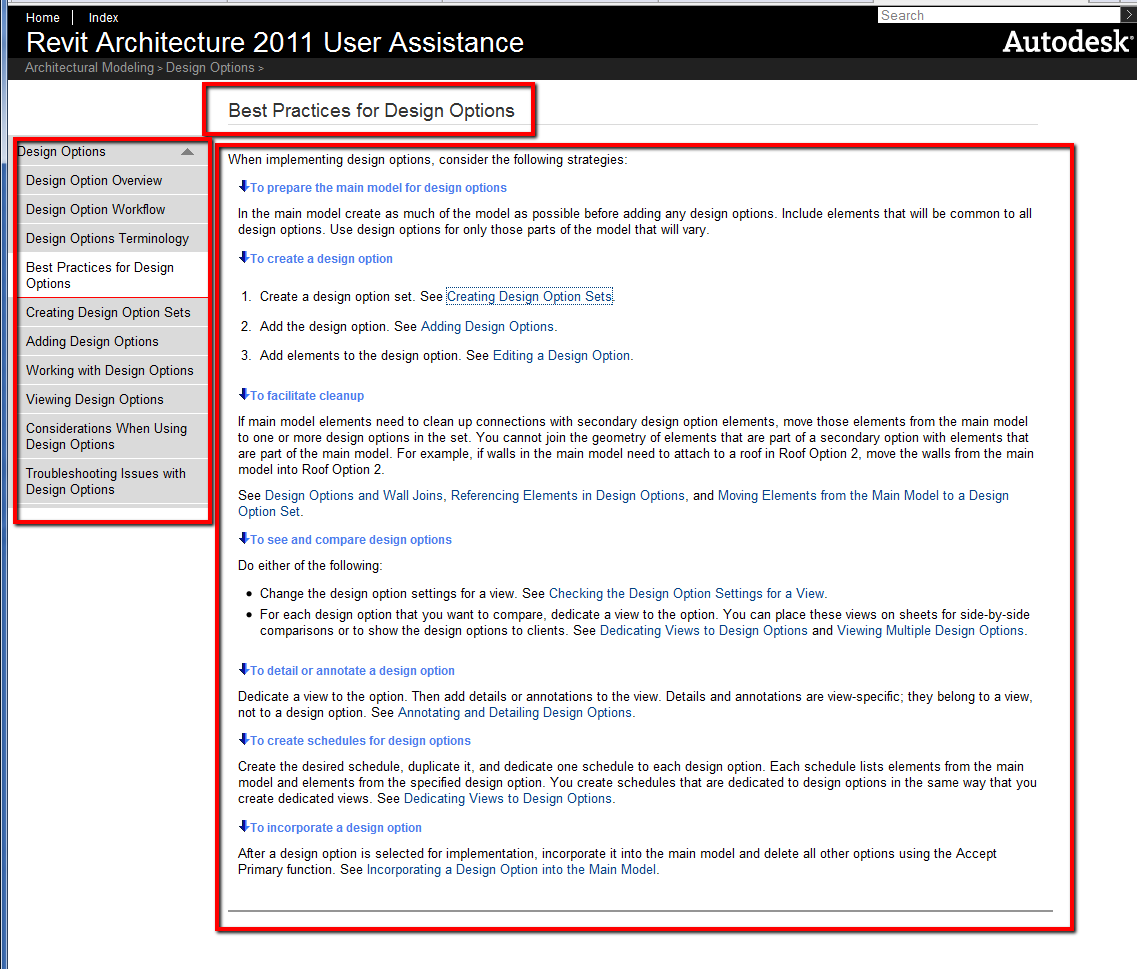1137x969 pixels.
Task: Open Architectural Modeling breadcrumb
Action: [90, 67]
